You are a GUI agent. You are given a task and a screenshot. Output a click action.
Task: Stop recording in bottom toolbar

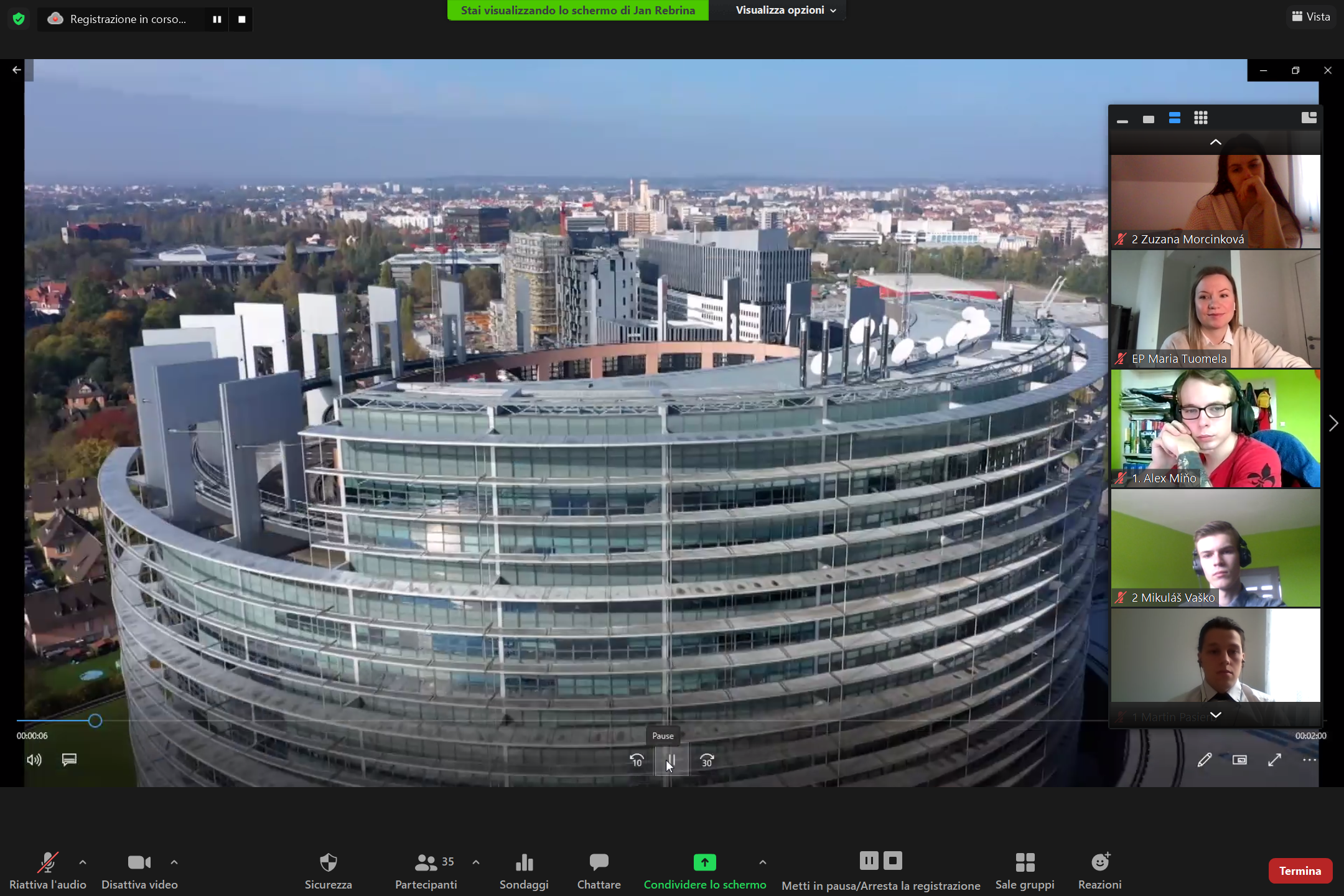893,861
